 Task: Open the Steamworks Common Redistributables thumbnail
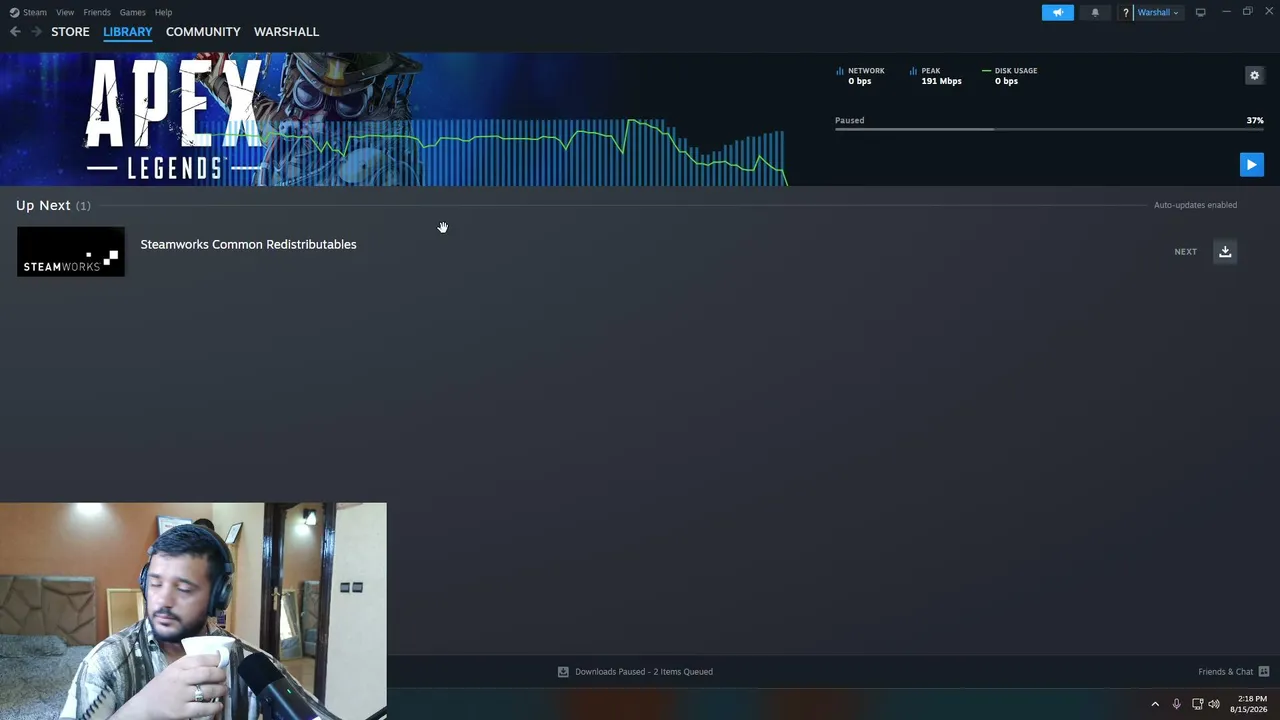(x=71, y=251)
